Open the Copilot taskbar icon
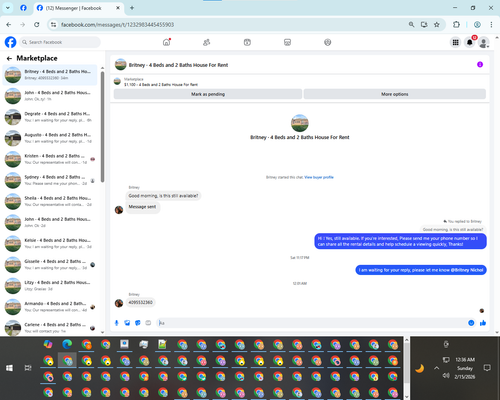Image resolution: width=500 pixels, height=400 pixels. (48, 344)
